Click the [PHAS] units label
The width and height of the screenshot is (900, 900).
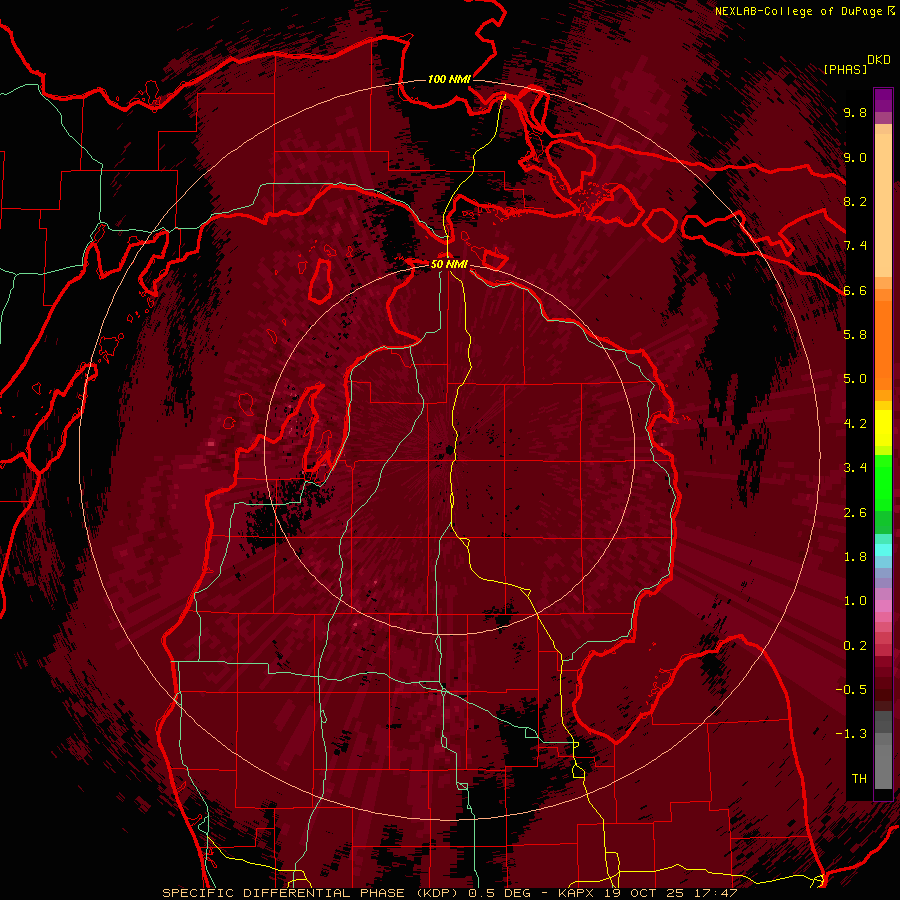point(845,69)
